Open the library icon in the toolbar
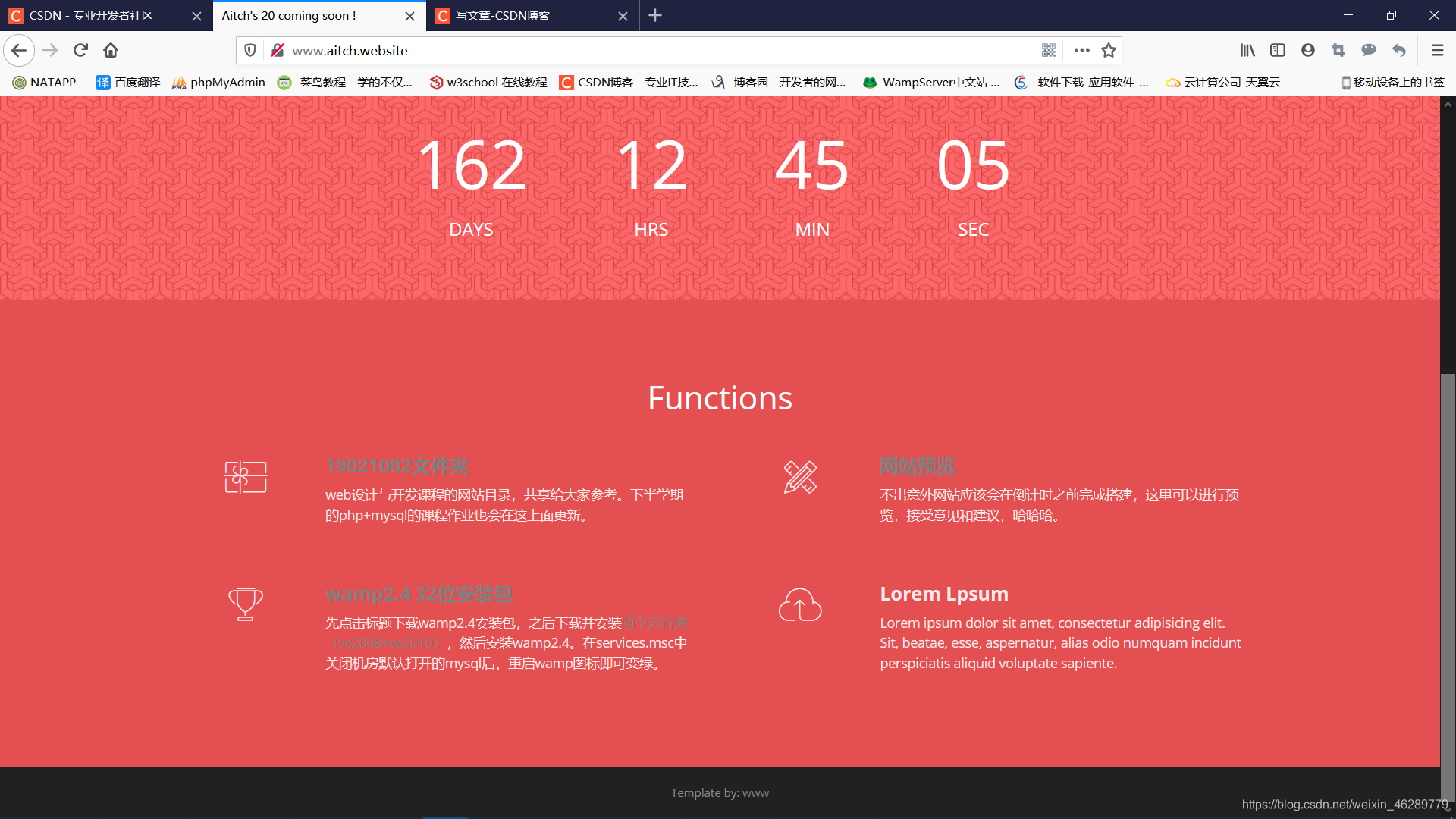Viewport: 1456px width, 819px height. pyautogui.click(x=1247, y=50)
